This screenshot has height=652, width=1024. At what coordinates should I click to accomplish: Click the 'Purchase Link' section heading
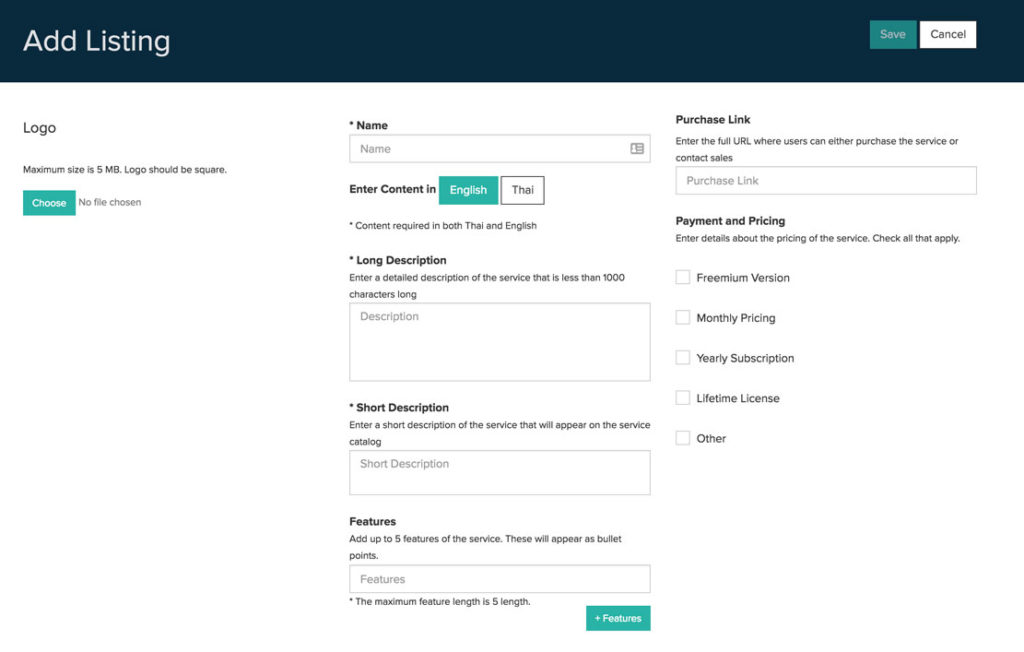pos(712,120)
